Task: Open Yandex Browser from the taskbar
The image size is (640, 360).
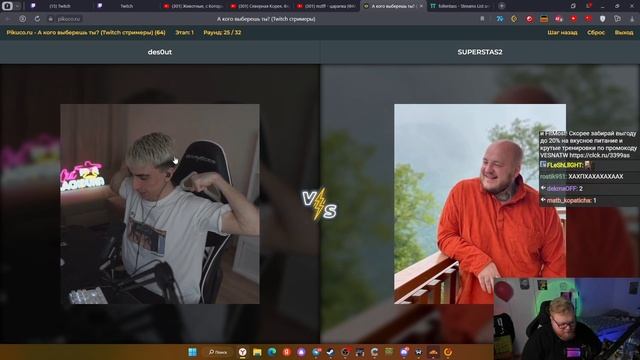Action: [x=242, y=352]
